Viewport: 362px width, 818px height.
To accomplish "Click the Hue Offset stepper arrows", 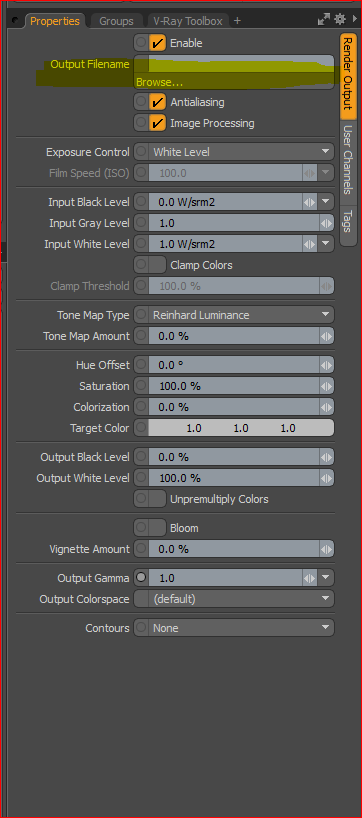I will [x=327, y=365].
